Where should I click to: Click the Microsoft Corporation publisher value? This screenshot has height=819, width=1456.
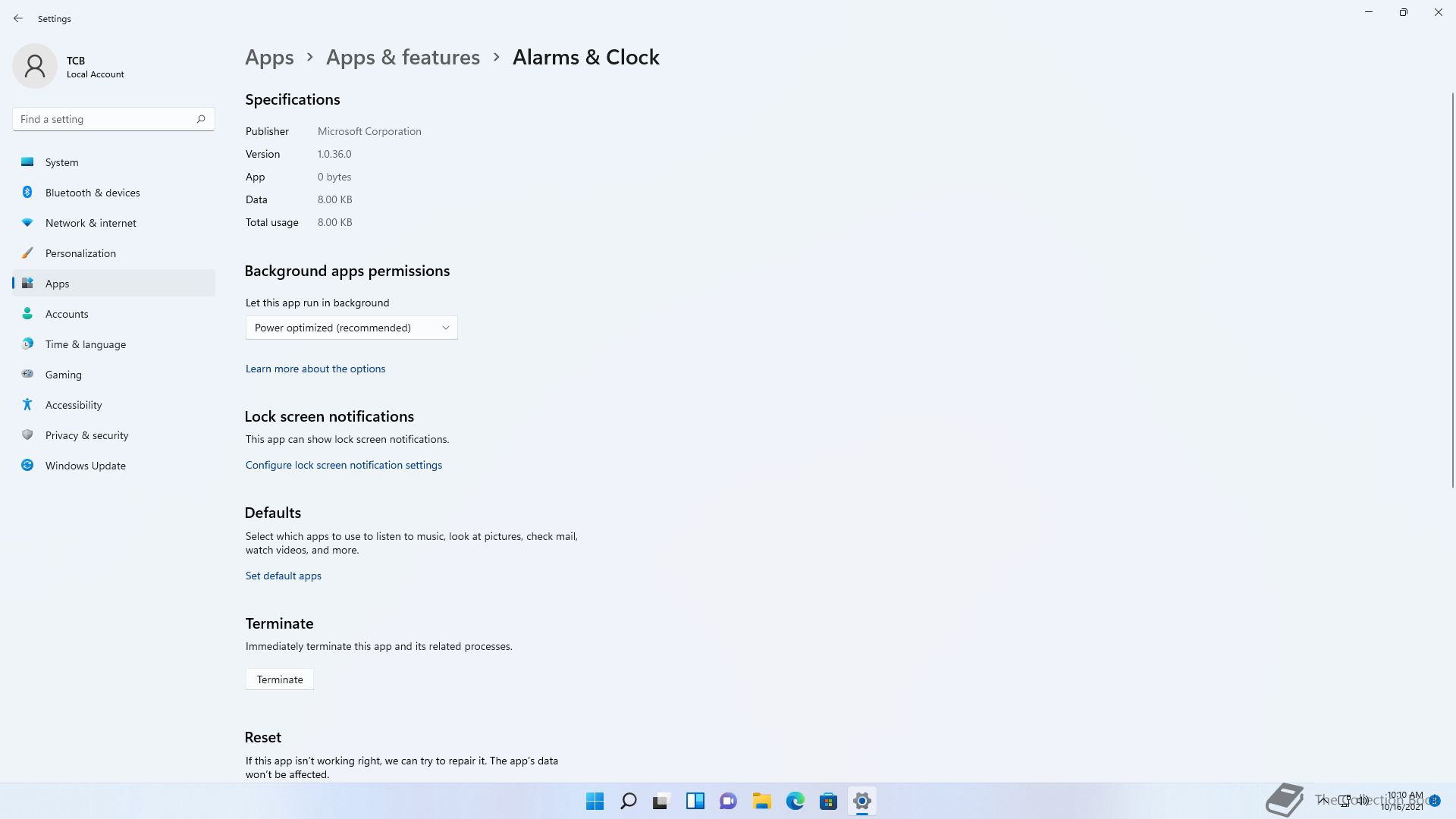pos(369,131)
